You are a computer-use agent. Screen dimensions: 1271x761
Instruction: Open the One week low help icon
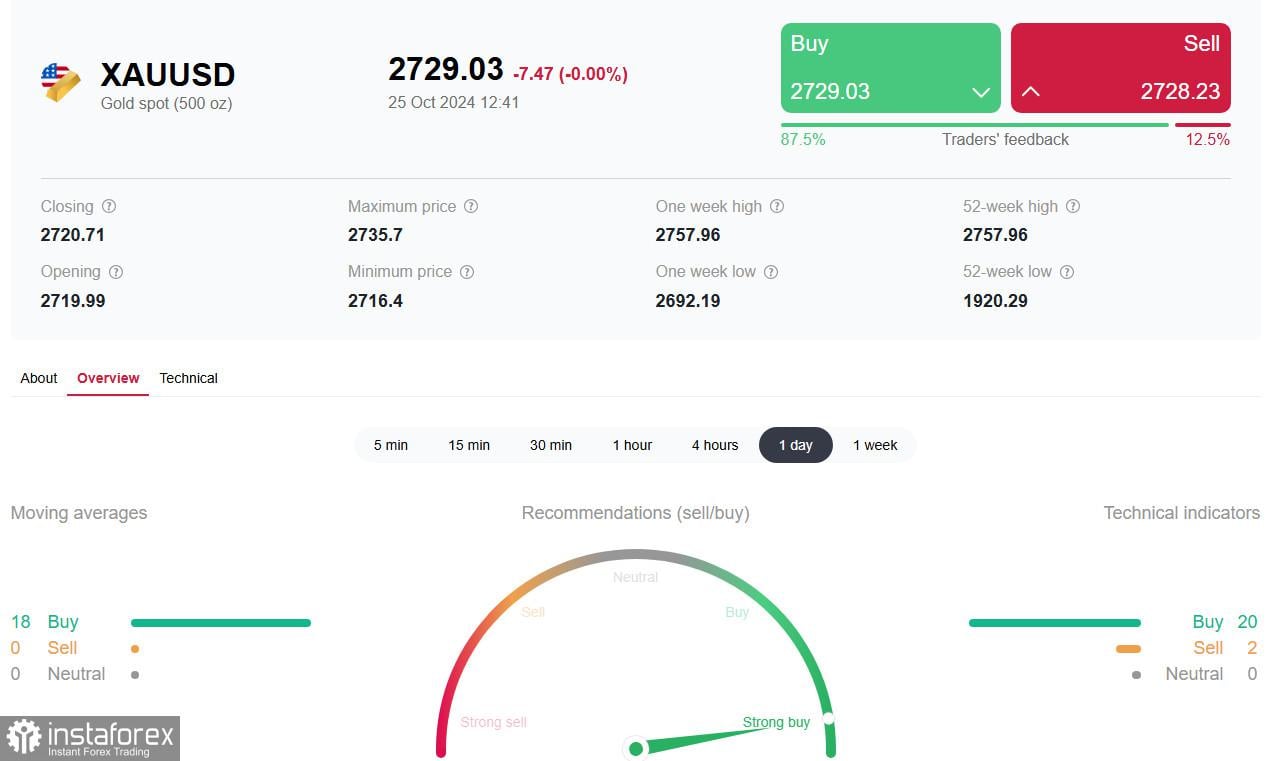point(771,271)
